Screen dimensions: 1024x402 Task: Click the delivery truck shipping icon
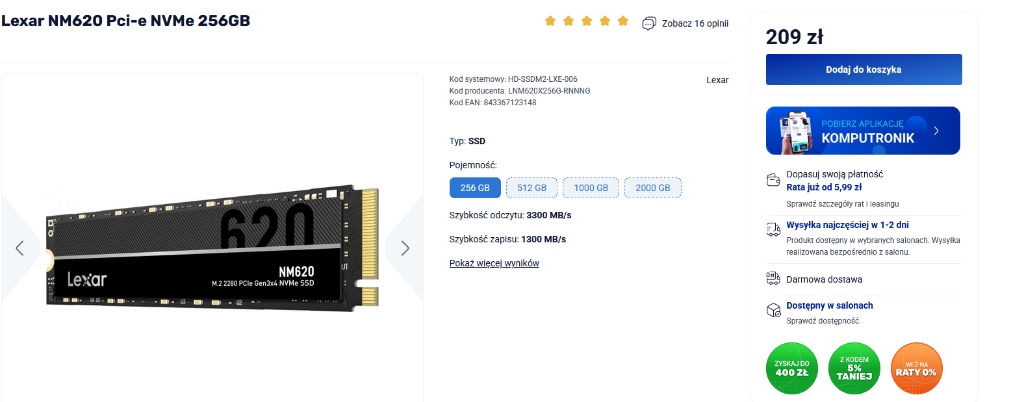(x=773, y=229)
